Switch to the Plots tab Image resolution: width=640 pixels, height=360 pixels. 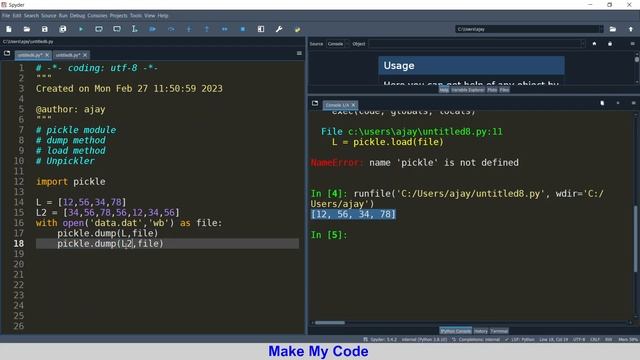tap(492, 90)
